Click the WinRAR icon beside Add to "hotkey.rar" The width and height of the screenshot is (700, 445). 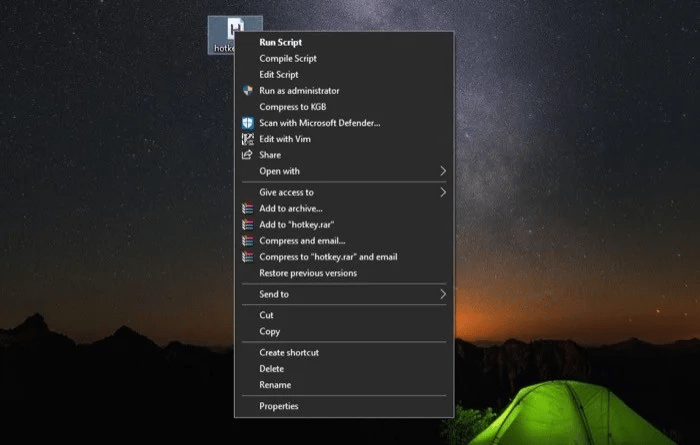(248, 225)
